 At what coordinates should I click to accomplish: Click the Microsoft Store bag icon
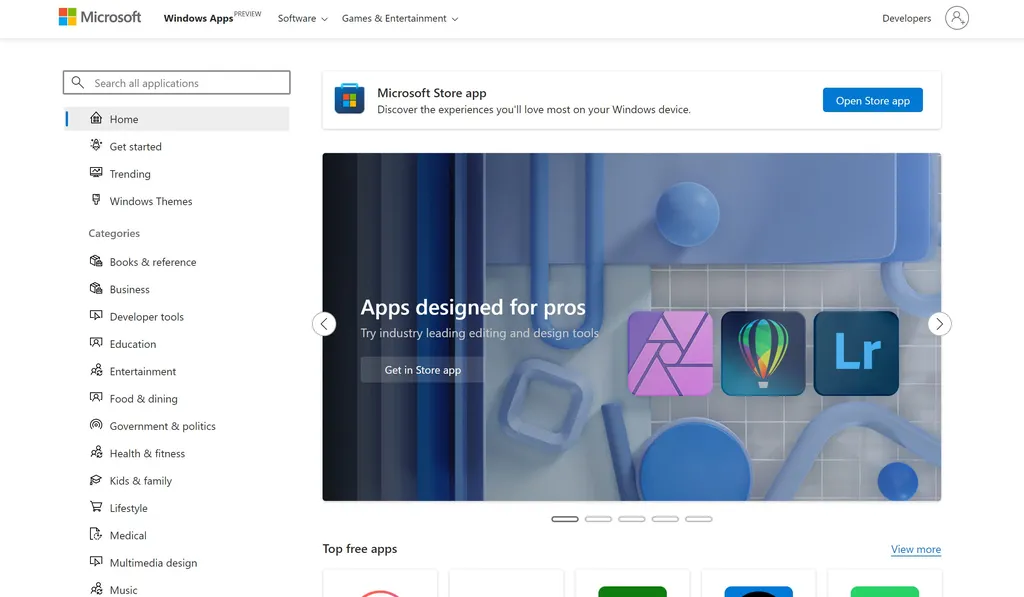point(349,99)
